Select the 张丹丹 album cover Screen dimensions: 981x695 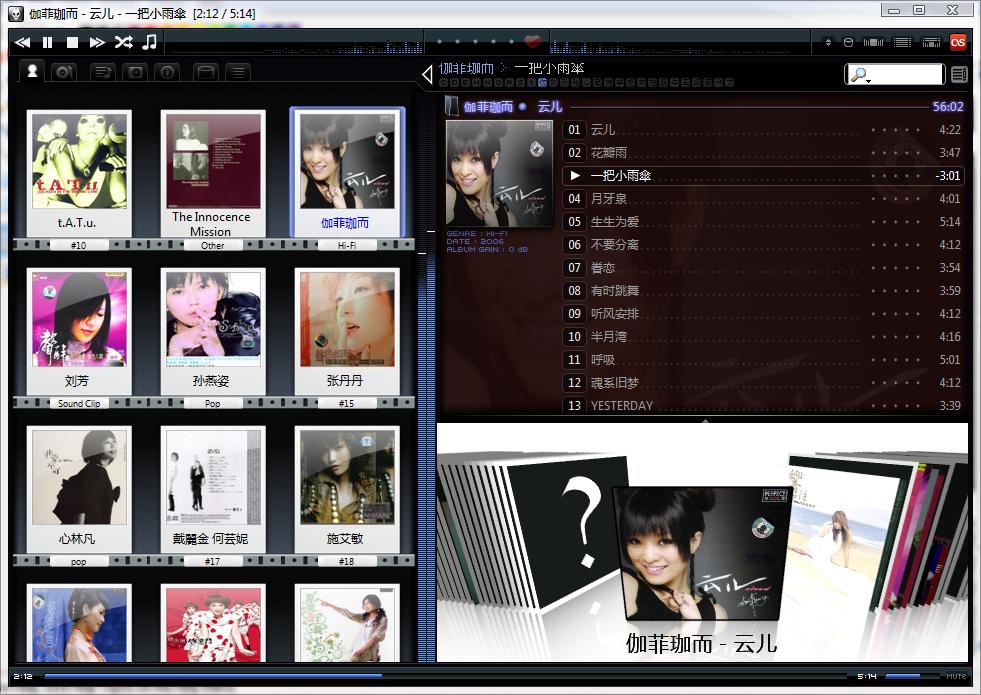click(x=347, y=319)
